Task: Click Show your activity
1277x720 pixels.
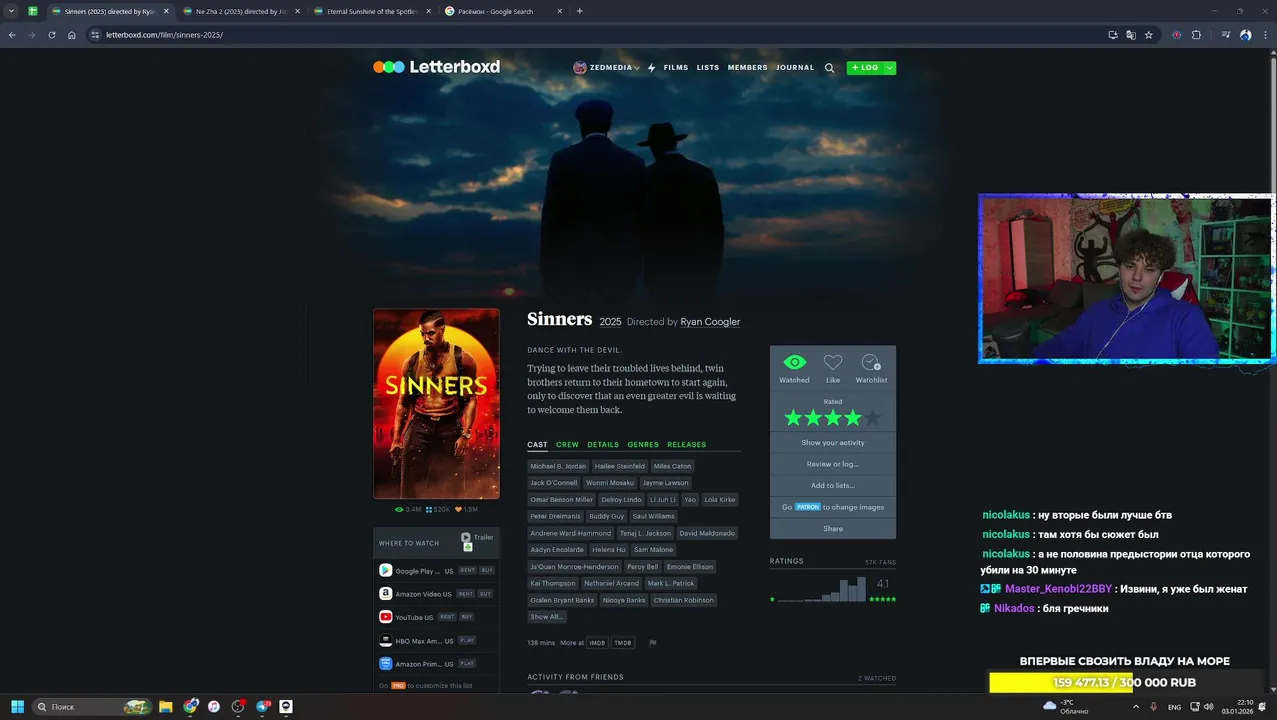Action: coord(833,443)
